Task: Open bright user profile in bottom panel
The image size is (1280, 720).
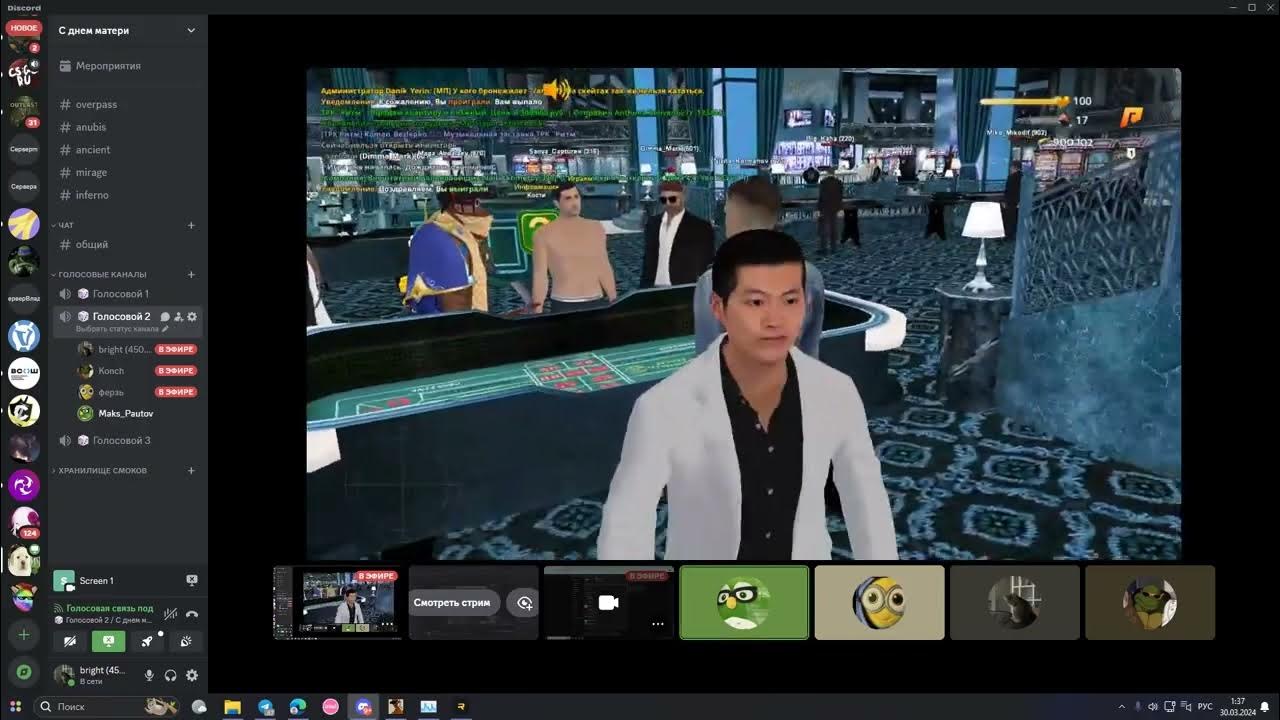Action: [x=93, y=675]
